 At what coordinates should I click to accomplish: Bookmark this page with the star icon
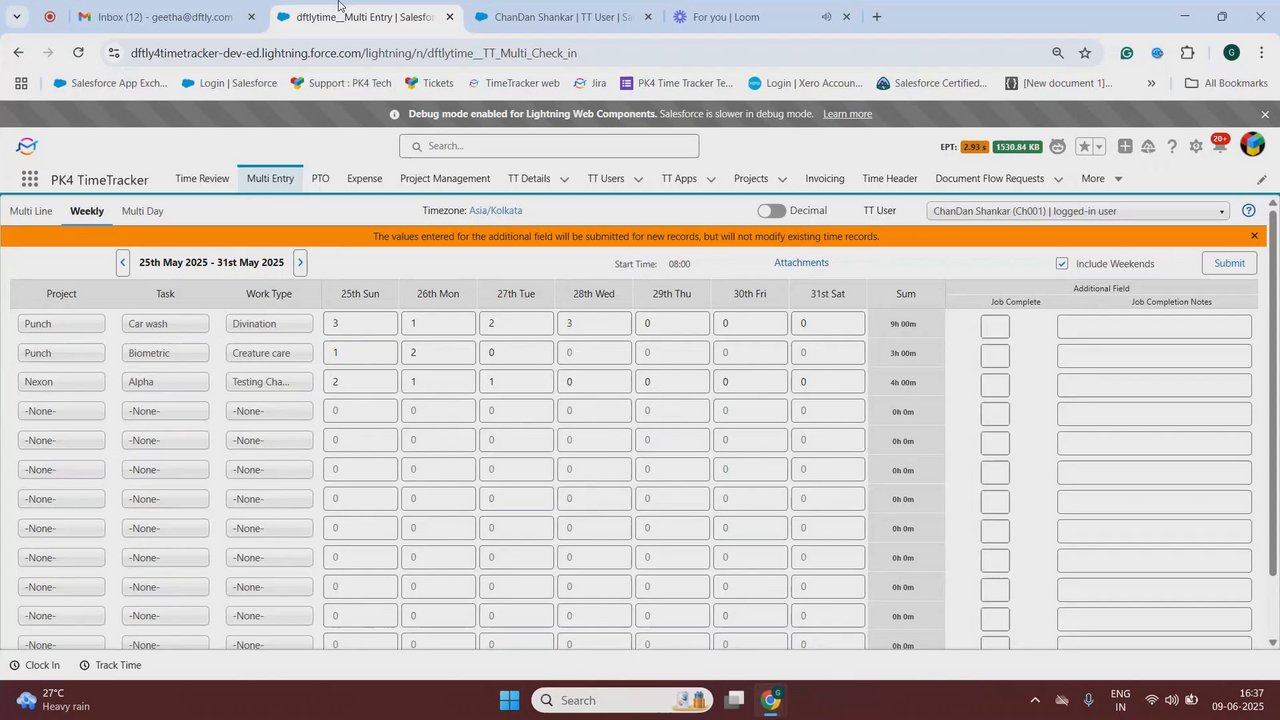tap(1085, 53)
